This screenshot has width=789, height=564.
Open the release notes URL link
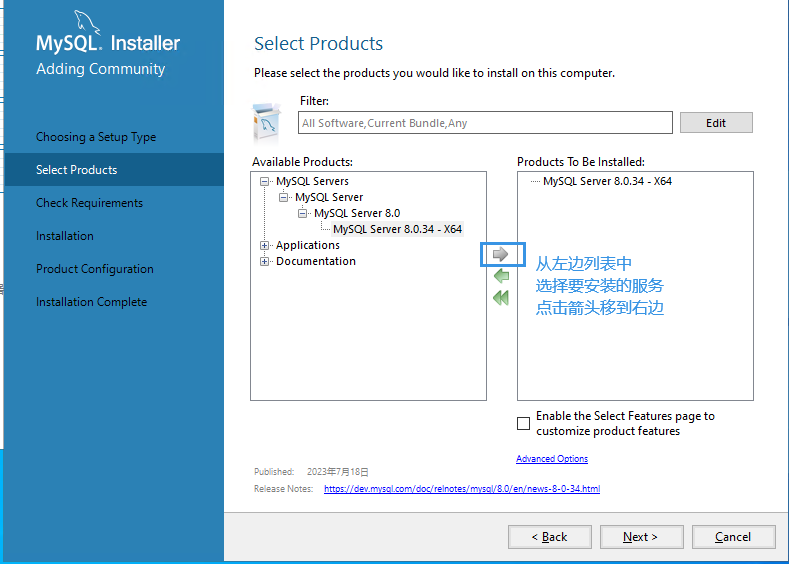tap(462, 489)
